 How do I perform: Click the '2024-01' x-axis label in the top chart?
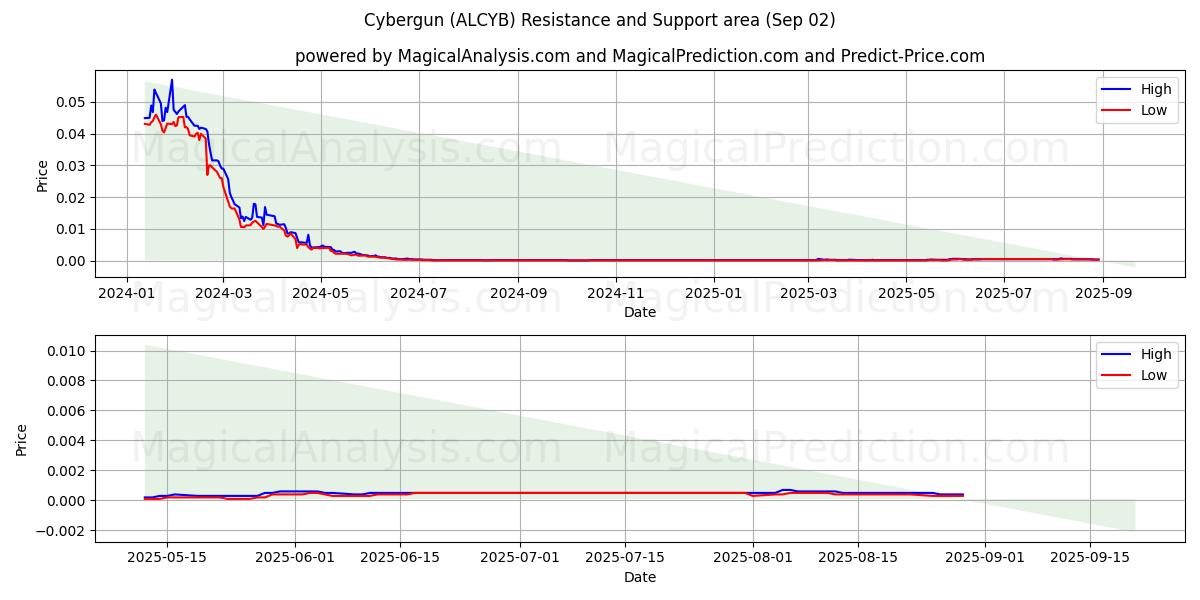(x=126, y=293)
